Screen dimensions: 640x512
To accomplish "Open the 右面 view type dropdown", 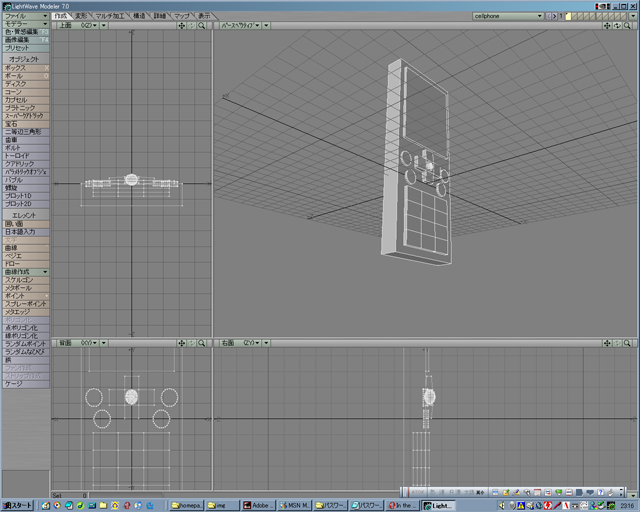I will (240, 343).
